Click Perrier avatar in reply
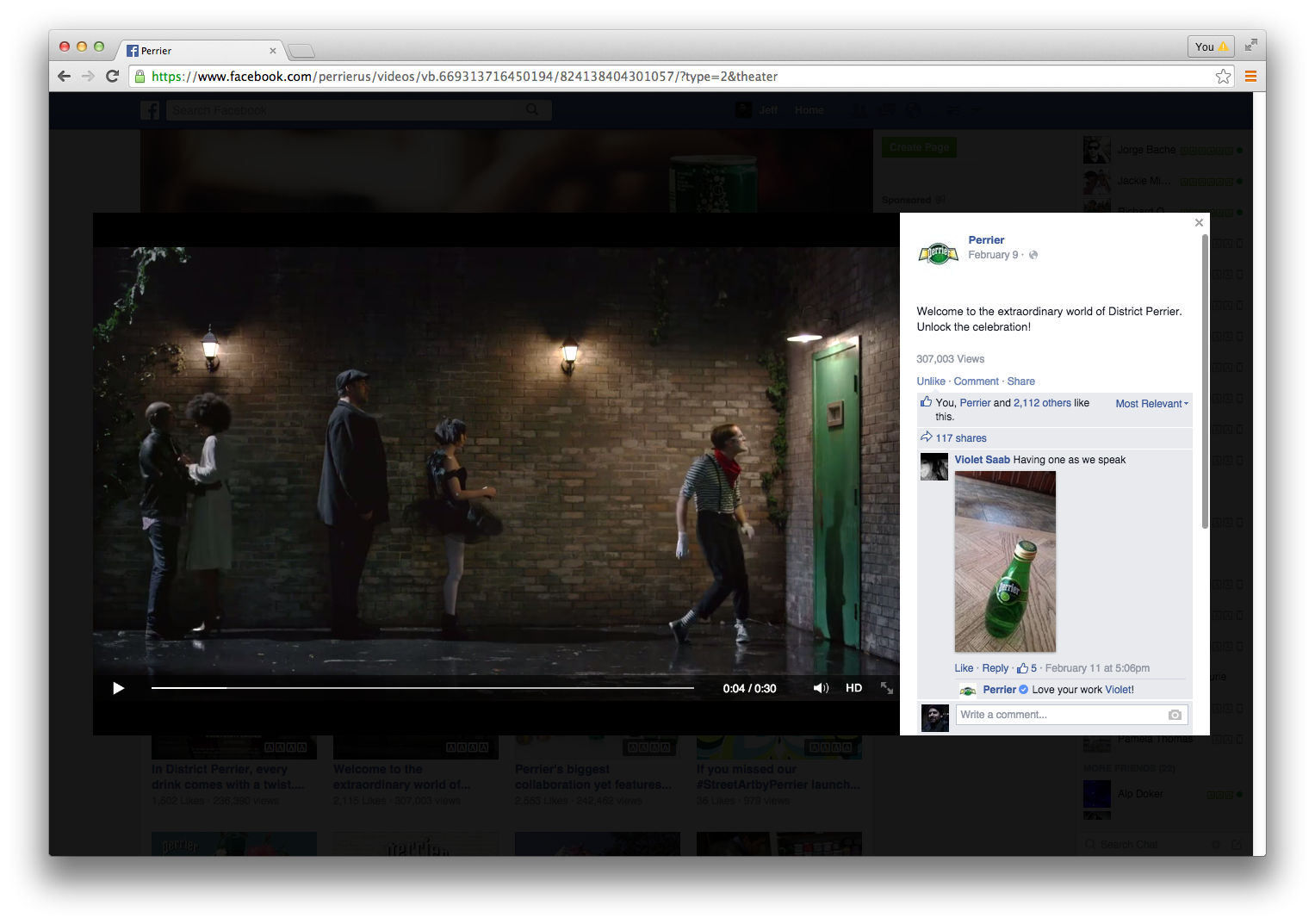This screenshot has width=1315, height=924. (x=968, y=691)
